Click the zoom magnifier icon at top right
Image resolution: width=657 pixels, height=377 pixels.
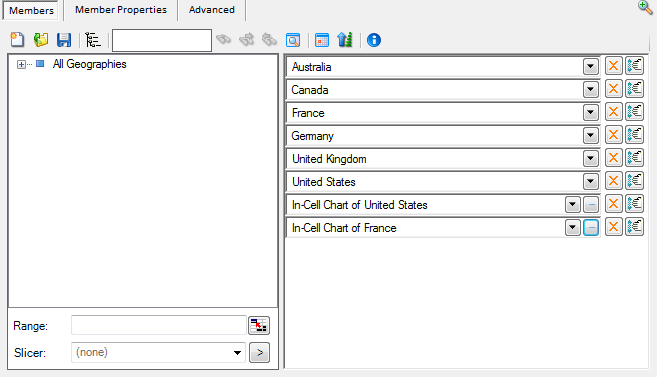(x=645, y=7)
